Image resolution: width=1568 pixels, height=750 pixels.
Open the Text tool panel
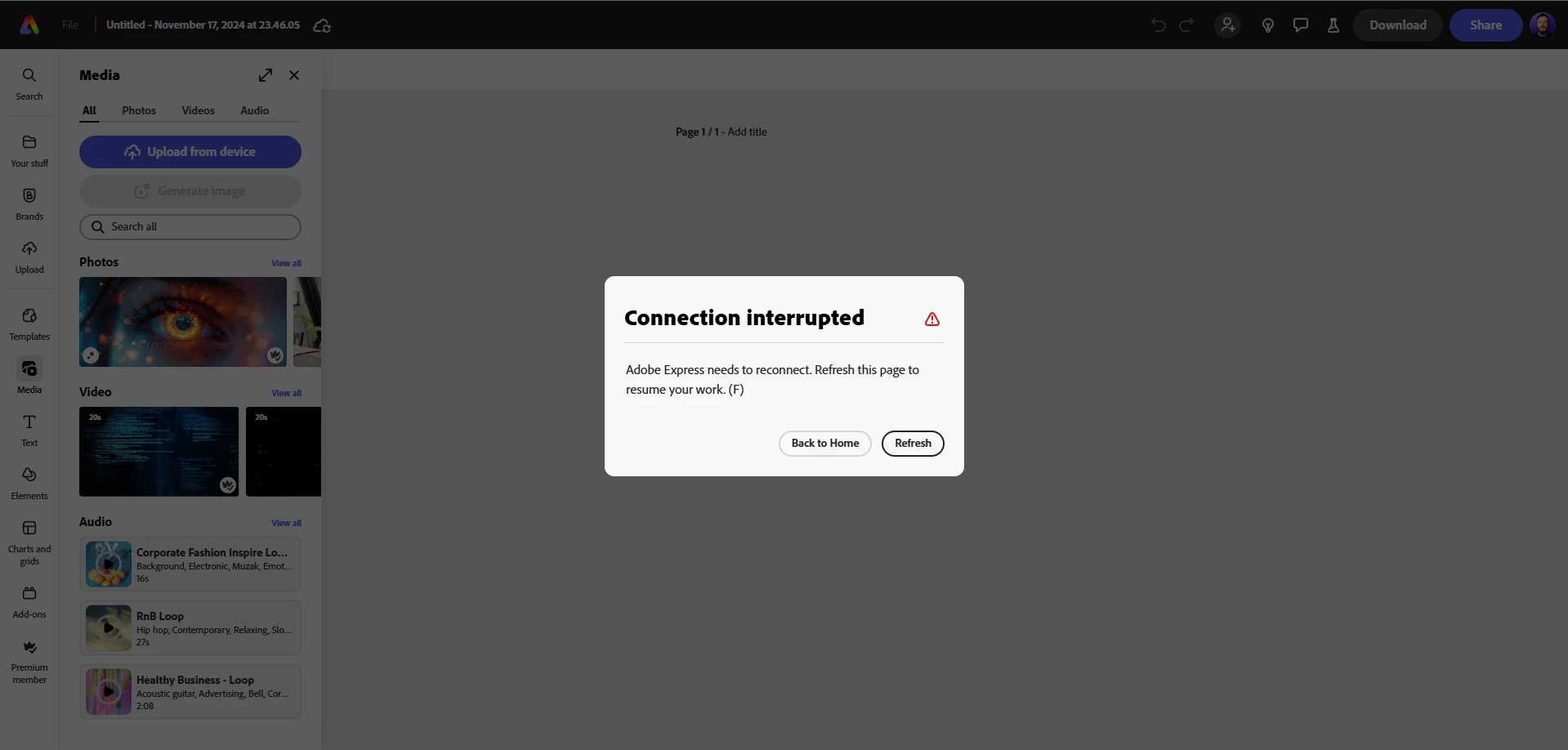pos(29,431)
